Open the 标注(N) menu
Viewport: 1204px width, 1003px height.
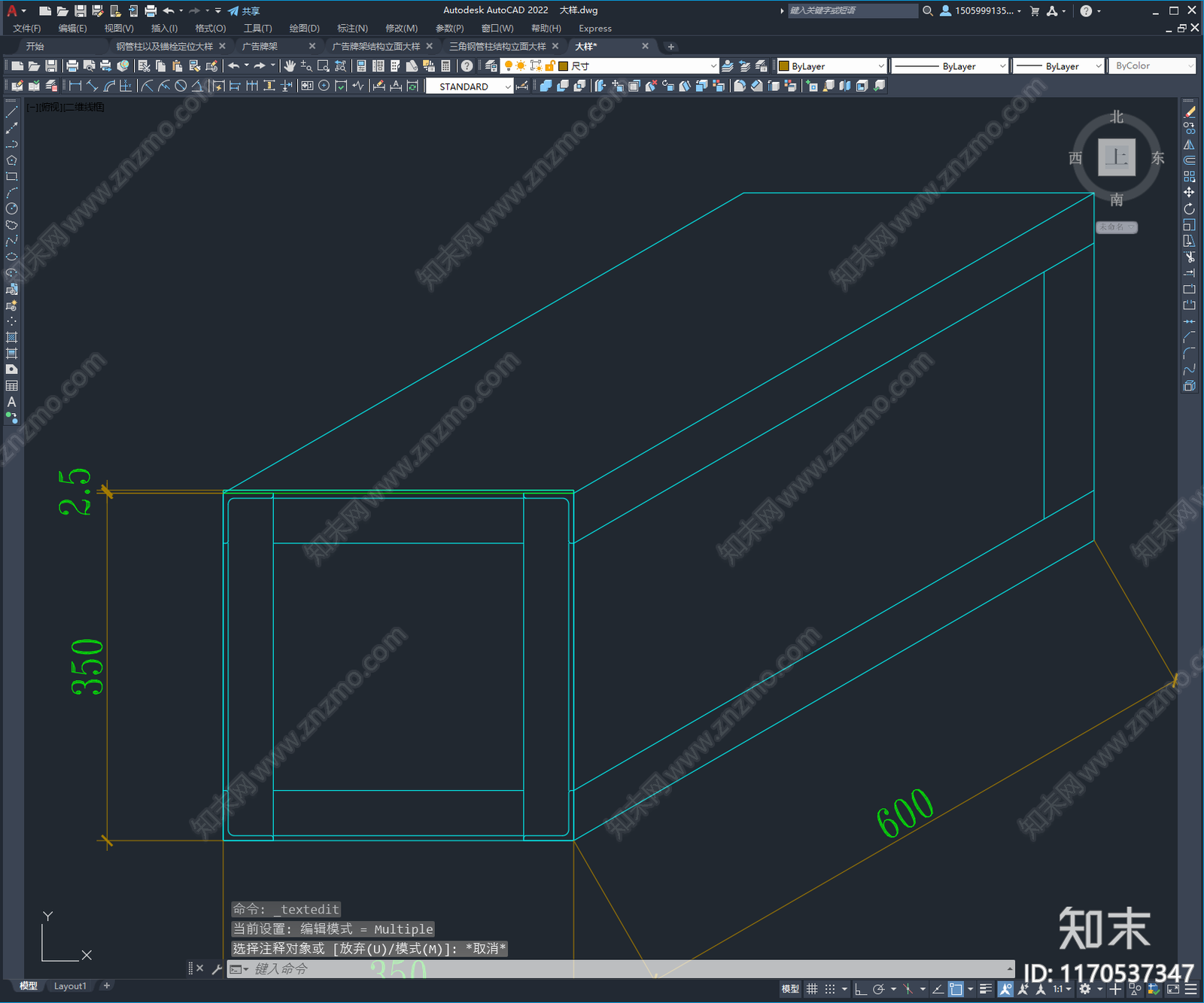tap(352, 29)
